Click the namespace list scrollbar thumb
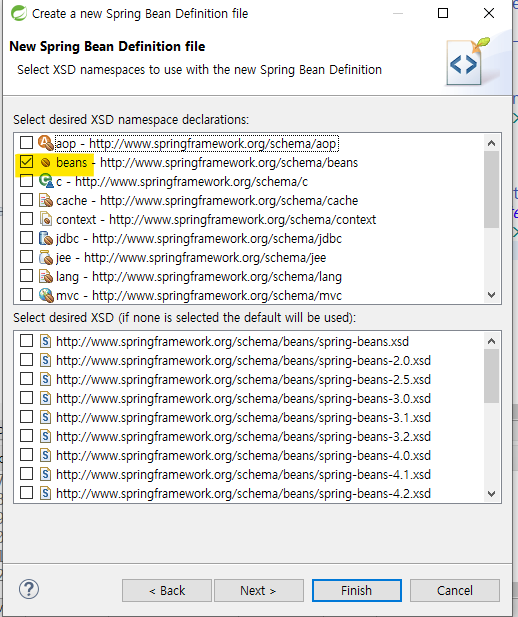 [x=491, y=189]
